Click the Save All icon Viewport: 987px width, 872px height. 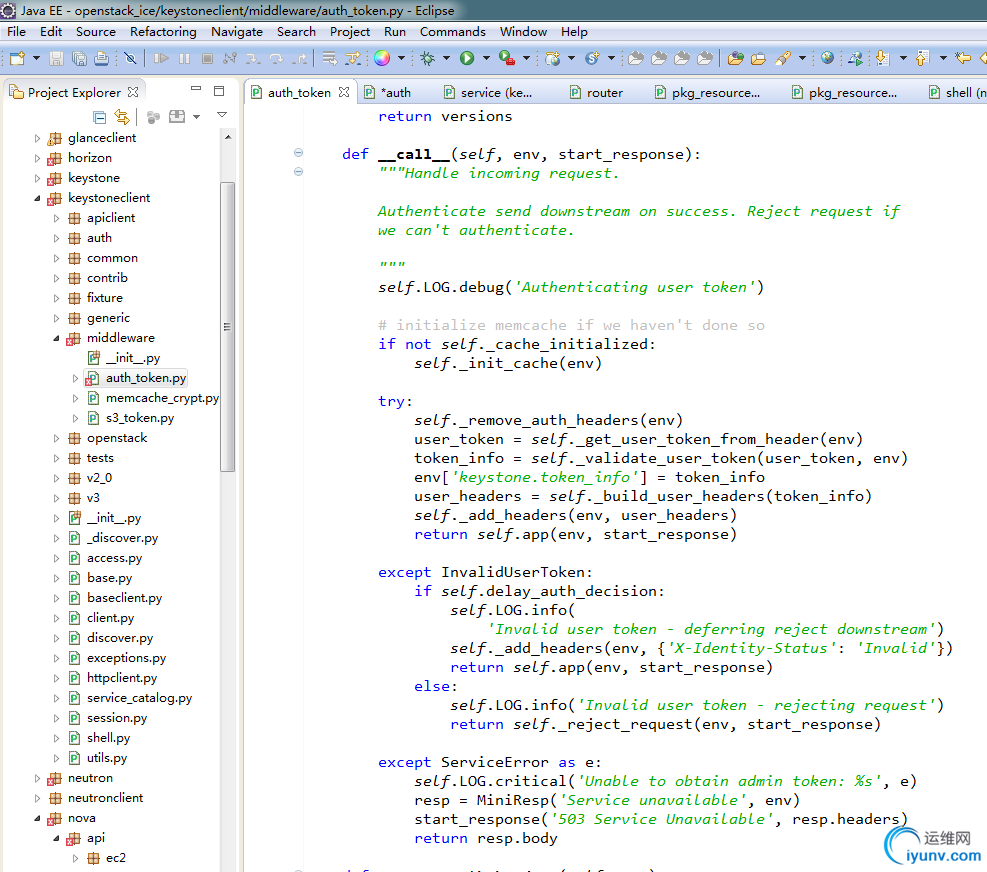coord(79,59)
